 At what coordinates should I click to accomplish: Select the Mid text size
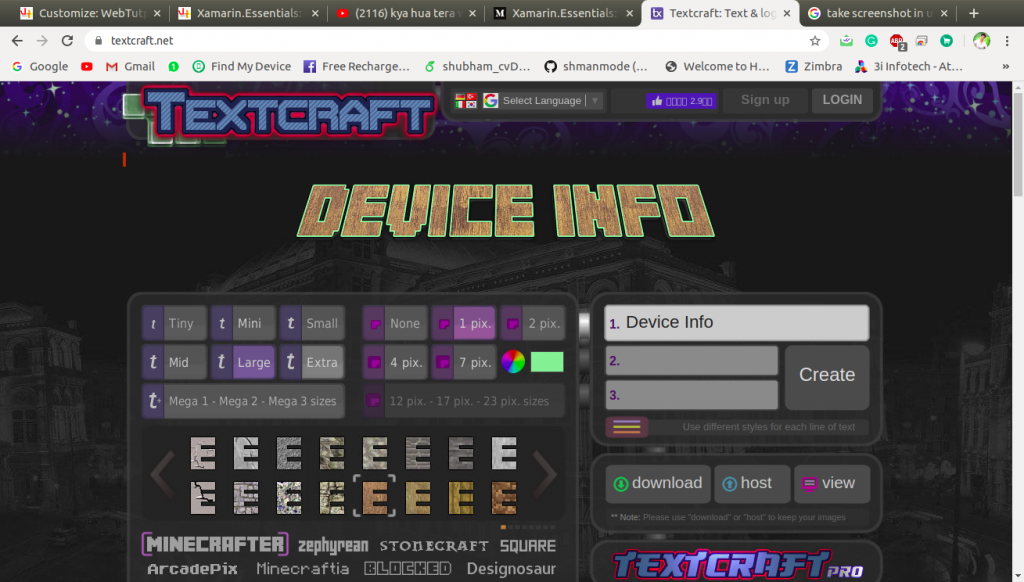point(174,363)
